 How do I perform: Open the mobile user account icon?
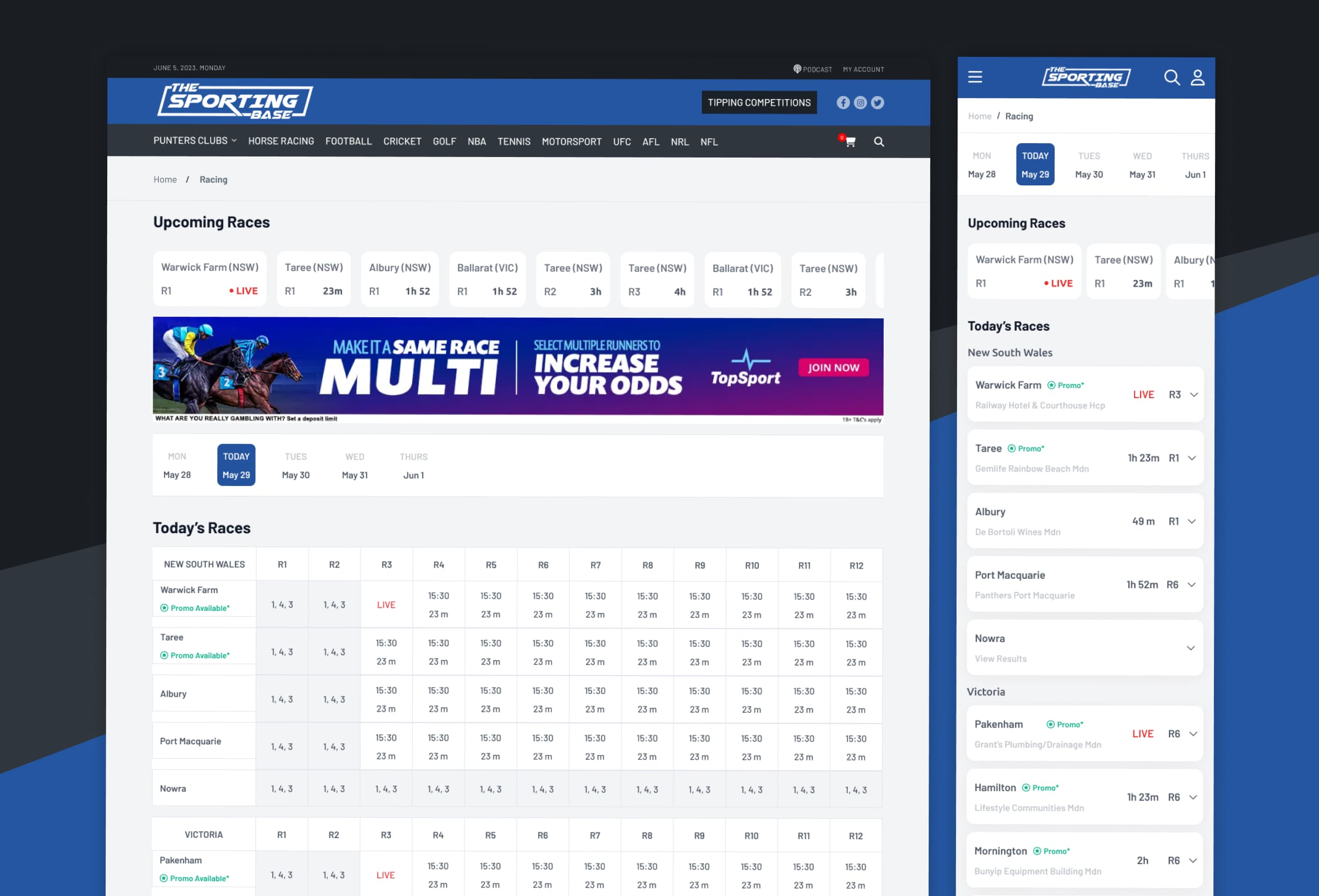[x=1197, y=77]
